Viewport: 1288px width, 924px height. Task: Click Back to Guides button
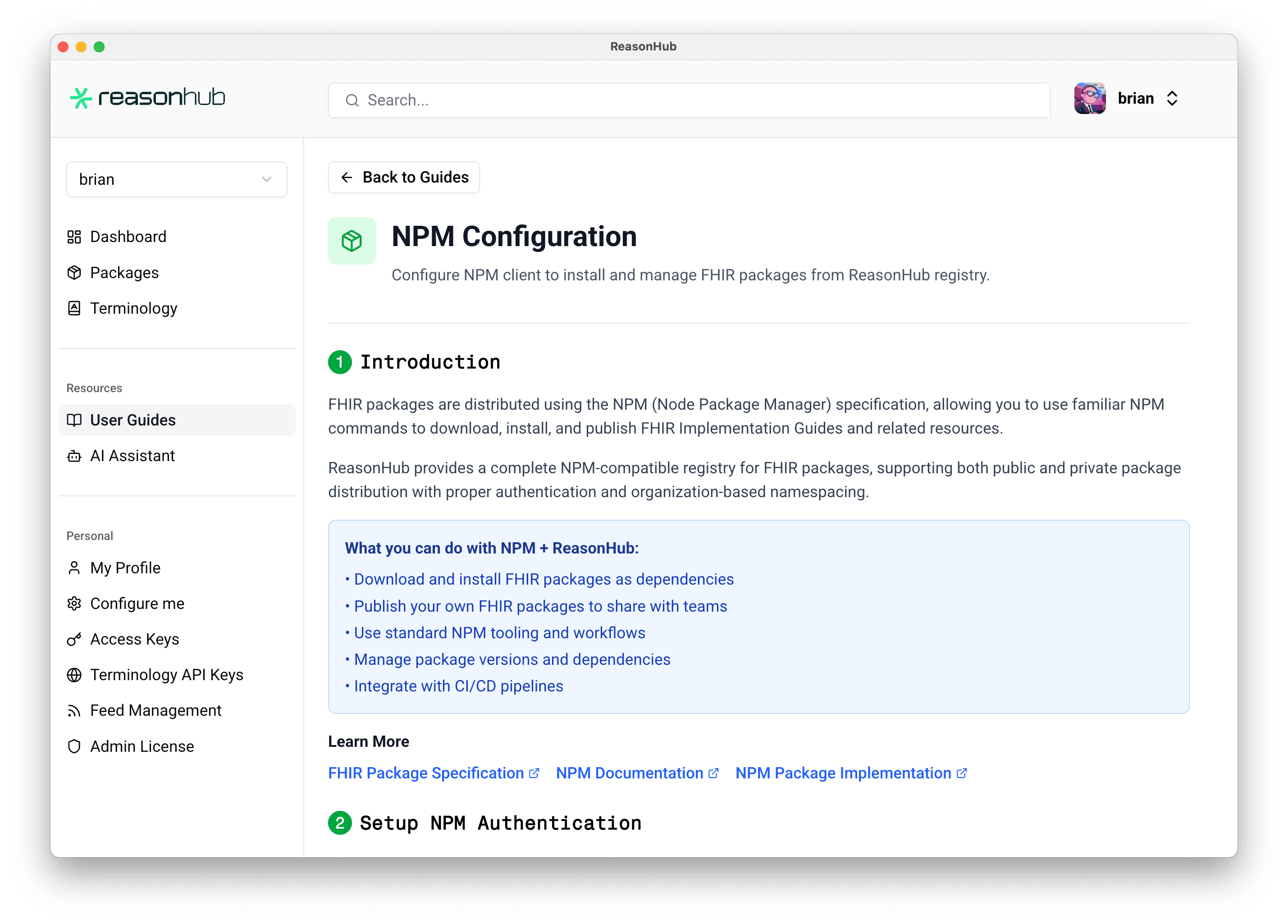click(404, 177)
